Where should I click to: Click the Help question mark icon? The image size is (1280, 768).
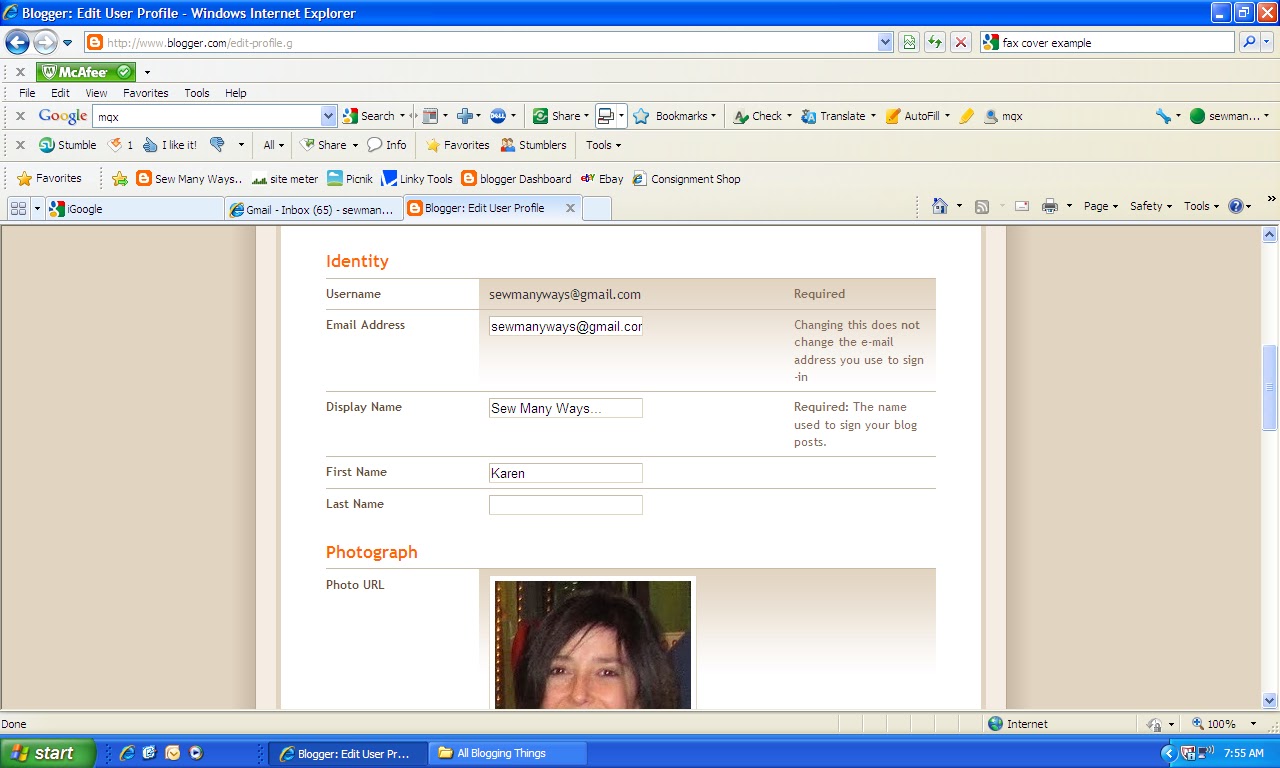(1236, 206)
